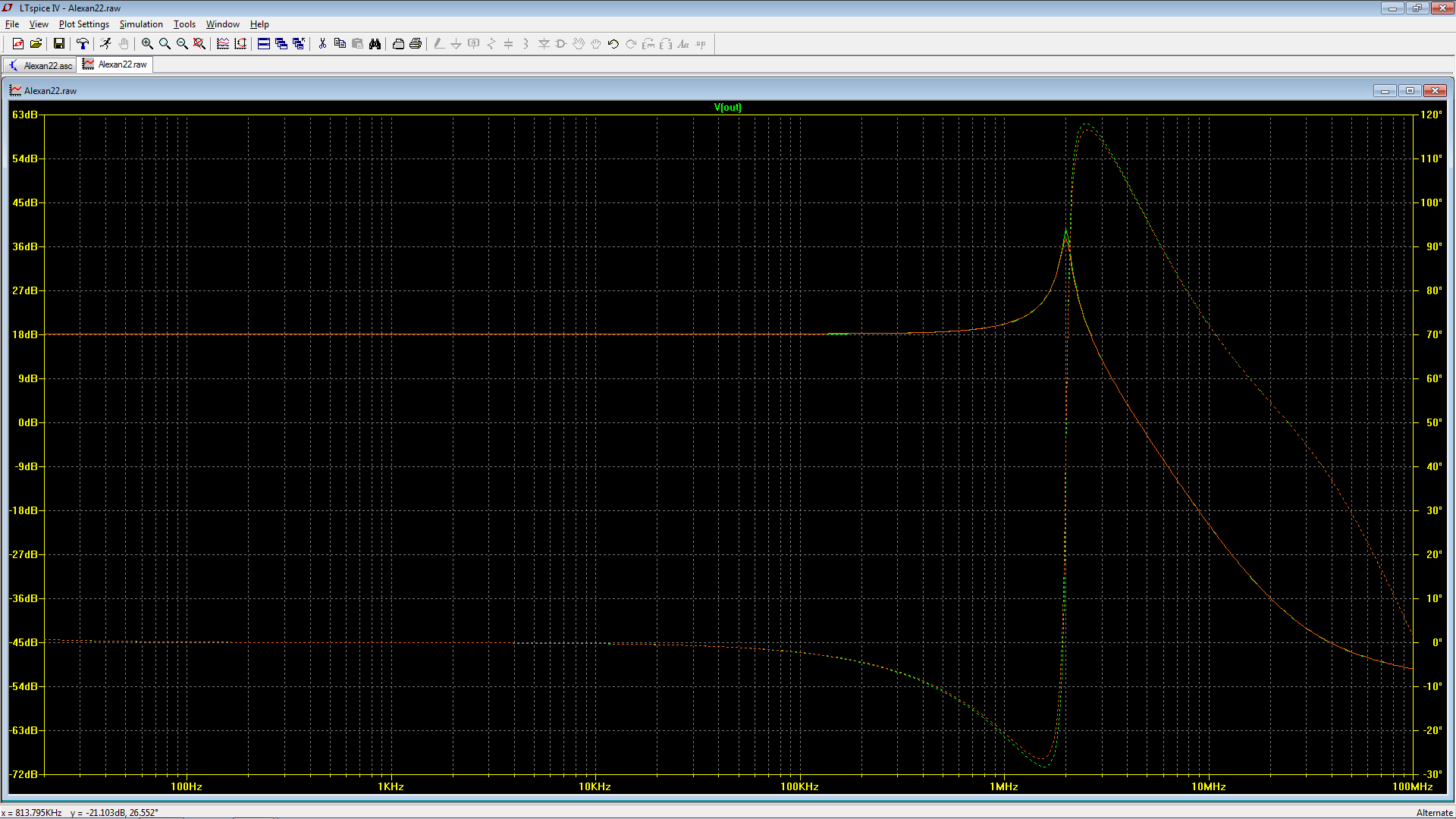Click the Run simulation icon
1456x819 pixels.
coord(105,44)
